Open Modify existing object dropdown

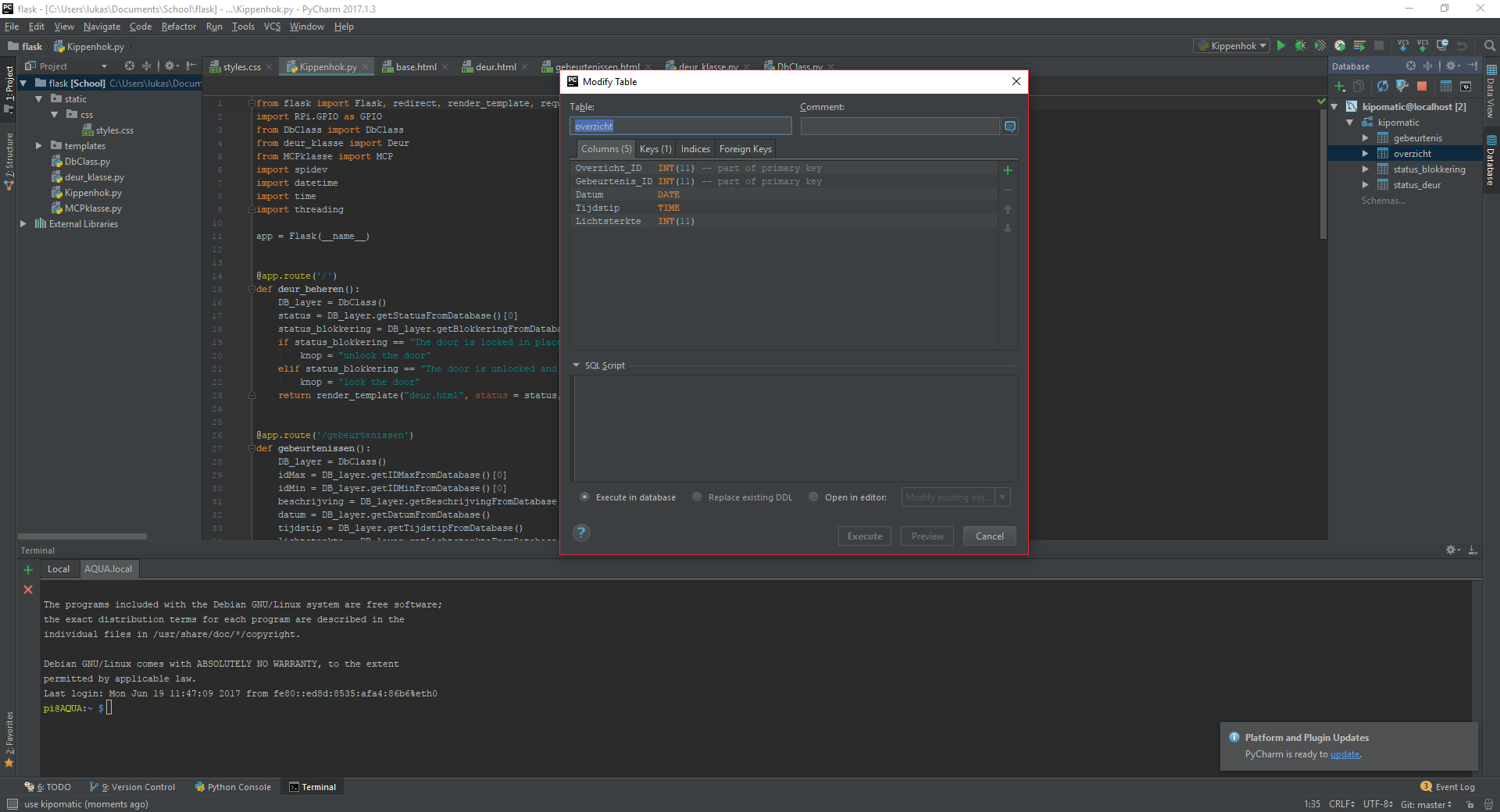point(955,497)
